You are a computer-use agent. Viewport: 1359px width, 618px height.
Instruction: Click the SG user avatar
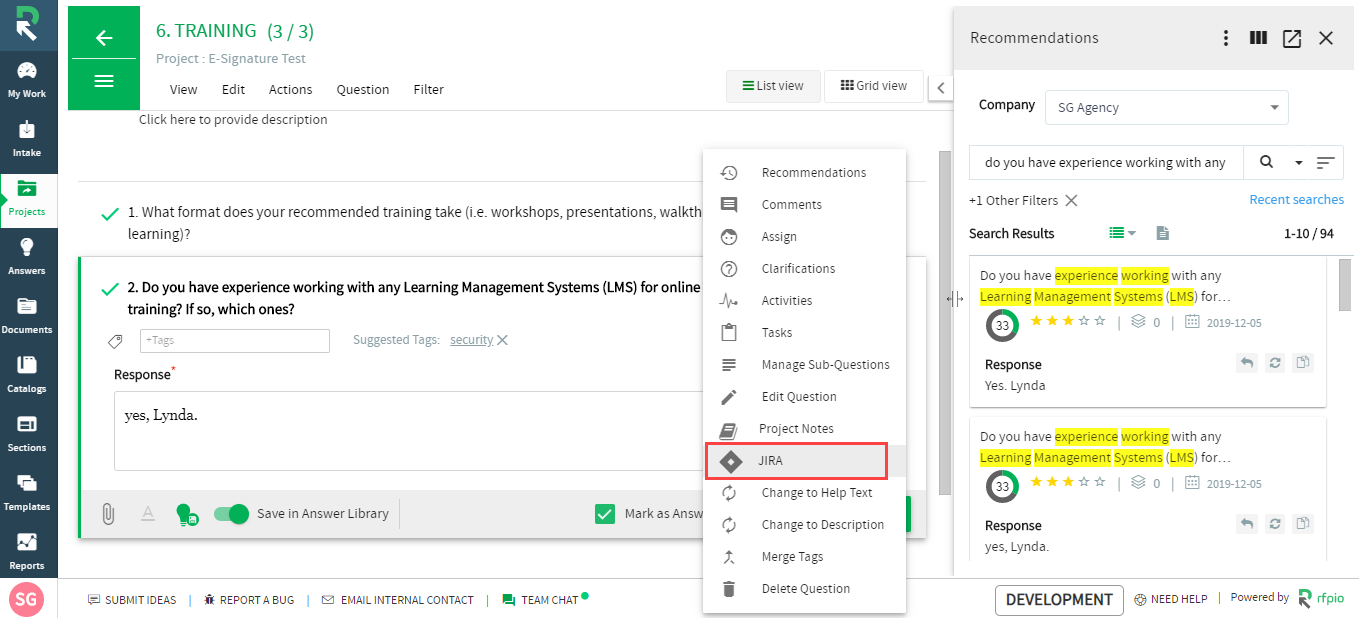[27, 600]
